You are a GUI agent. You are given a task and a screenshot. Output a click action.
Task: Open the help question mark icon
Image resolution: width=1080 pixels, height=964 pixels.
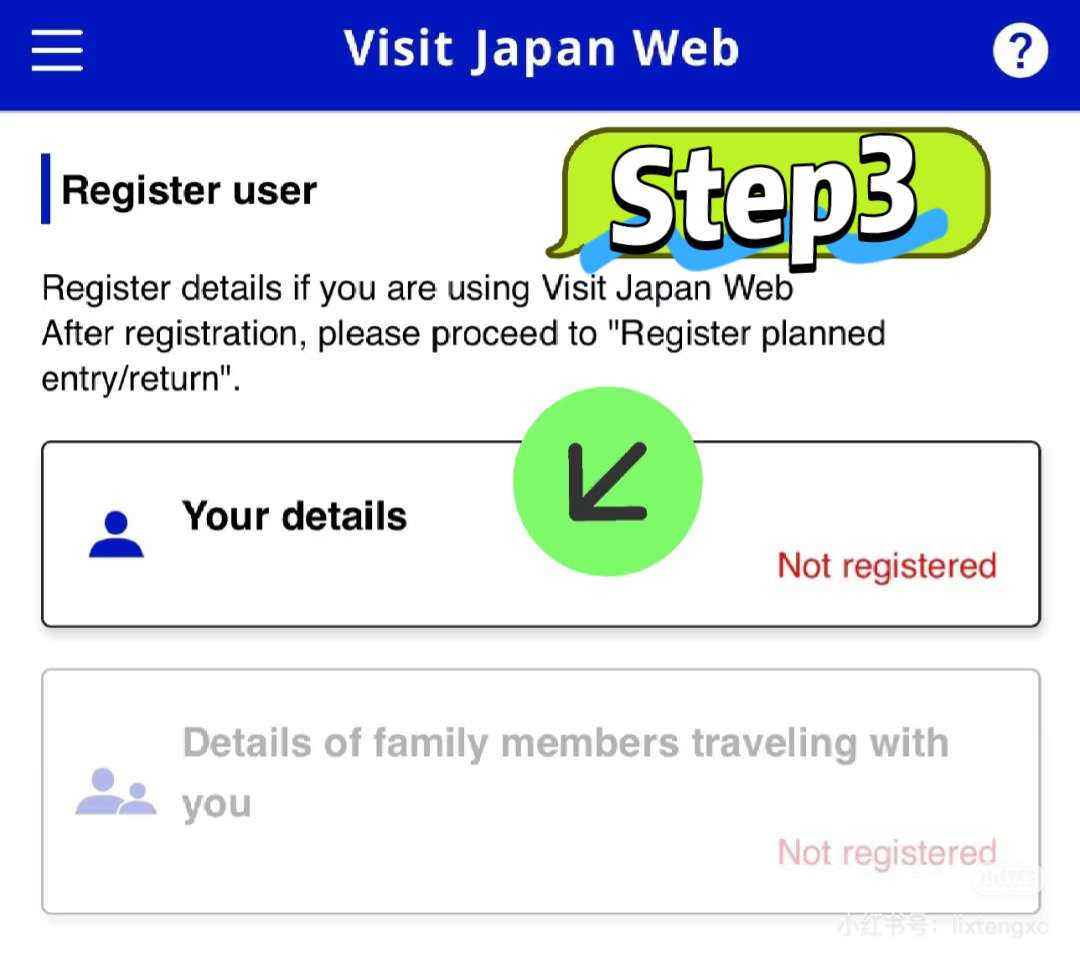pos(1020,50)
